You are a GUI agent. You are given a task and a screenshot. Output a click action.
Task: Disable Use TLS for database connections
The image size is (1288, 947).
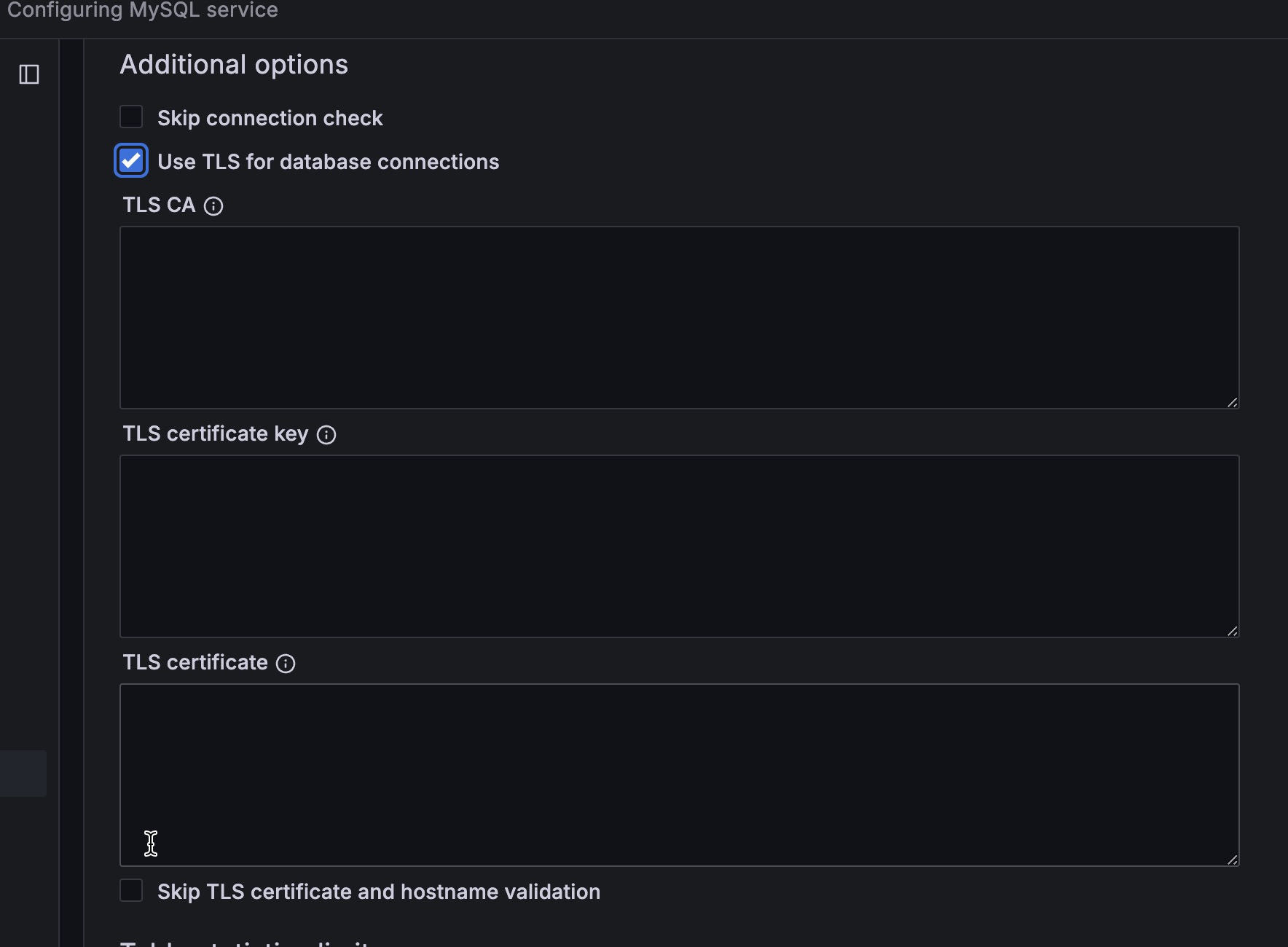point(131,160)
